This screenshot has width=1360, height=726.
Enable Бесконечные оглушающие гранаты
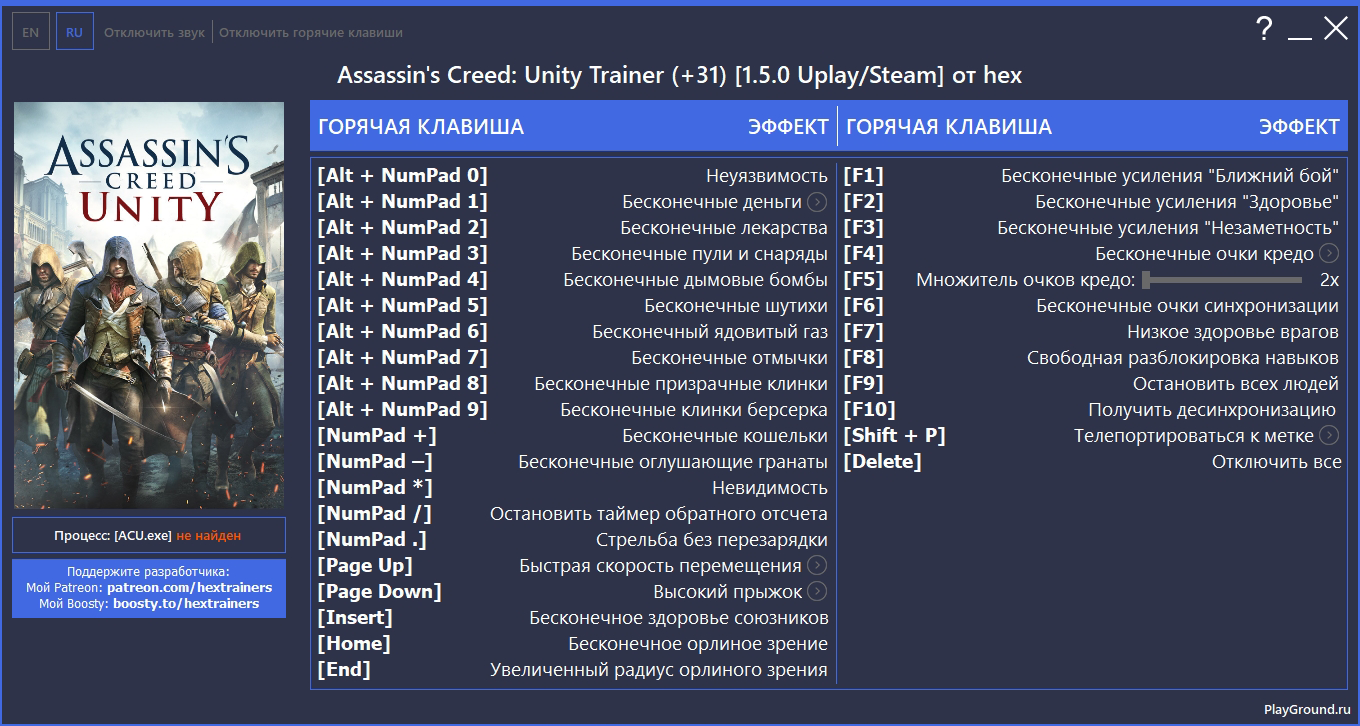point(673,462)
